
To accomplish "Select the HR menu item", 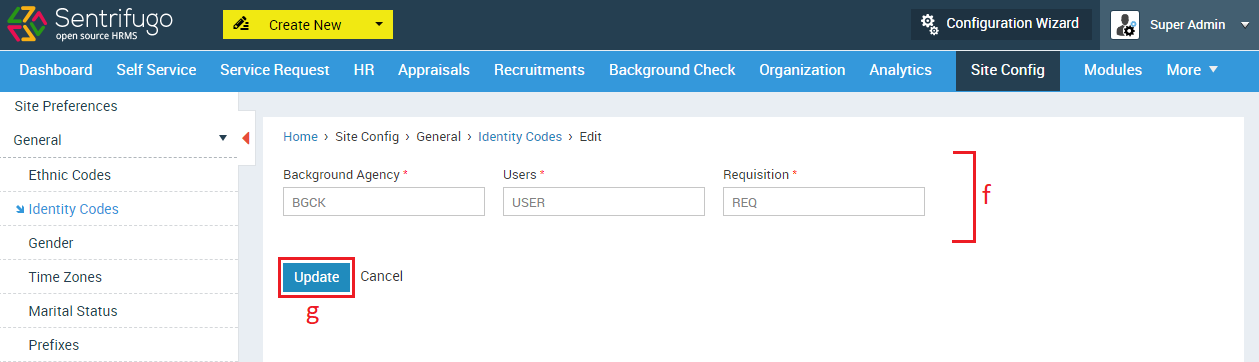I will [364, 70].
